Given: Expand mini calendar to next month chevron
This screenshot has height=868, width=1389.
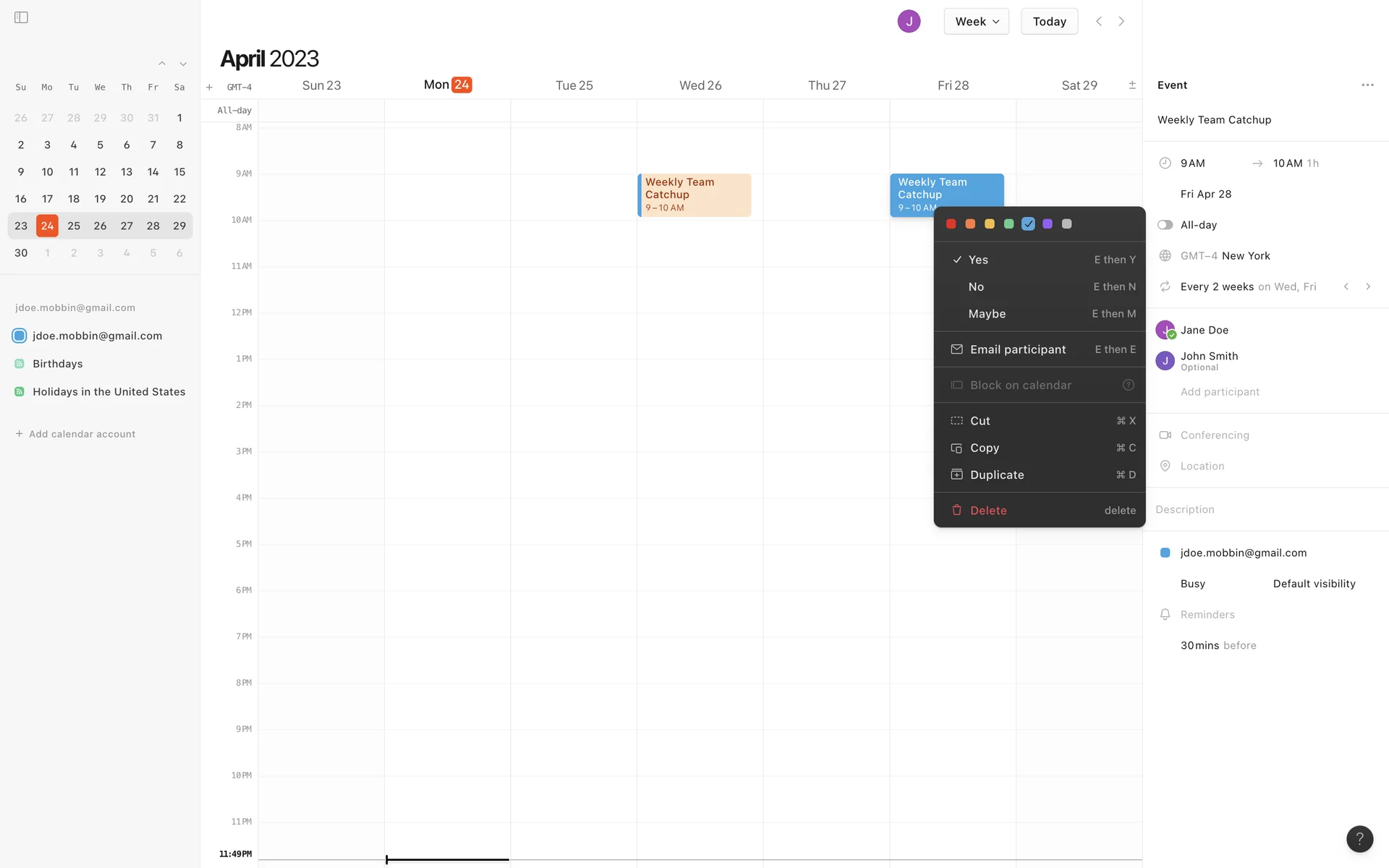Looking at the screenshot, I should click(x=183, y=64).
